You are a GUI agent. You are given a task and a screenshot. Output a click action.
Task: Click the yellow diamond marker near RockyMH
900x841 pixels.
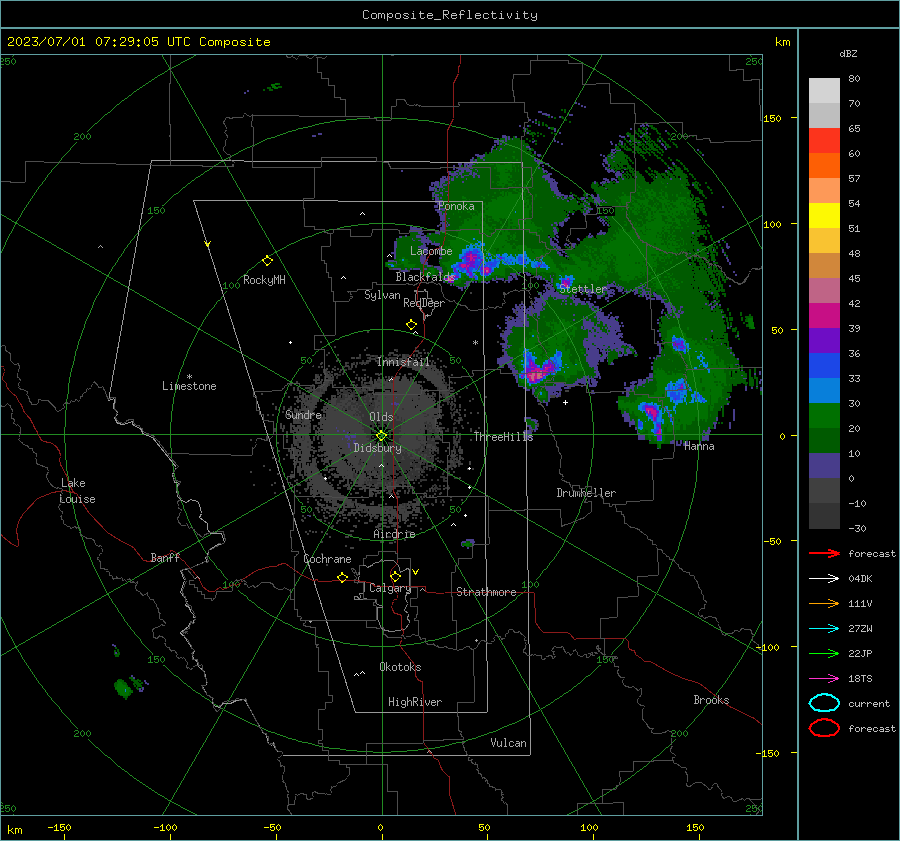pos(267,261)
